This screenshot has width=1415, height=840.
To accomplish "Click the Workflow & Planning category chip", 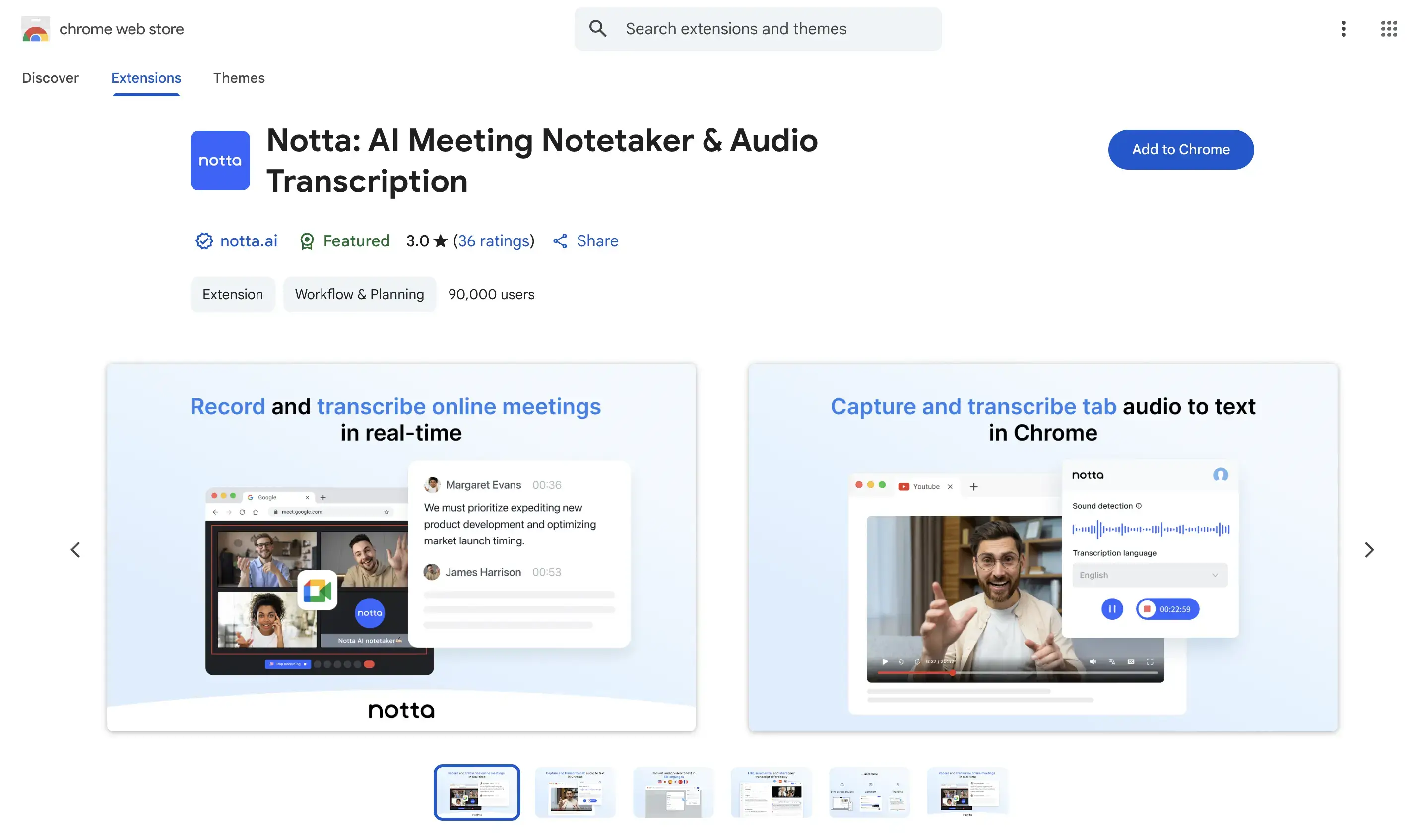I will (x=359, y=294).
